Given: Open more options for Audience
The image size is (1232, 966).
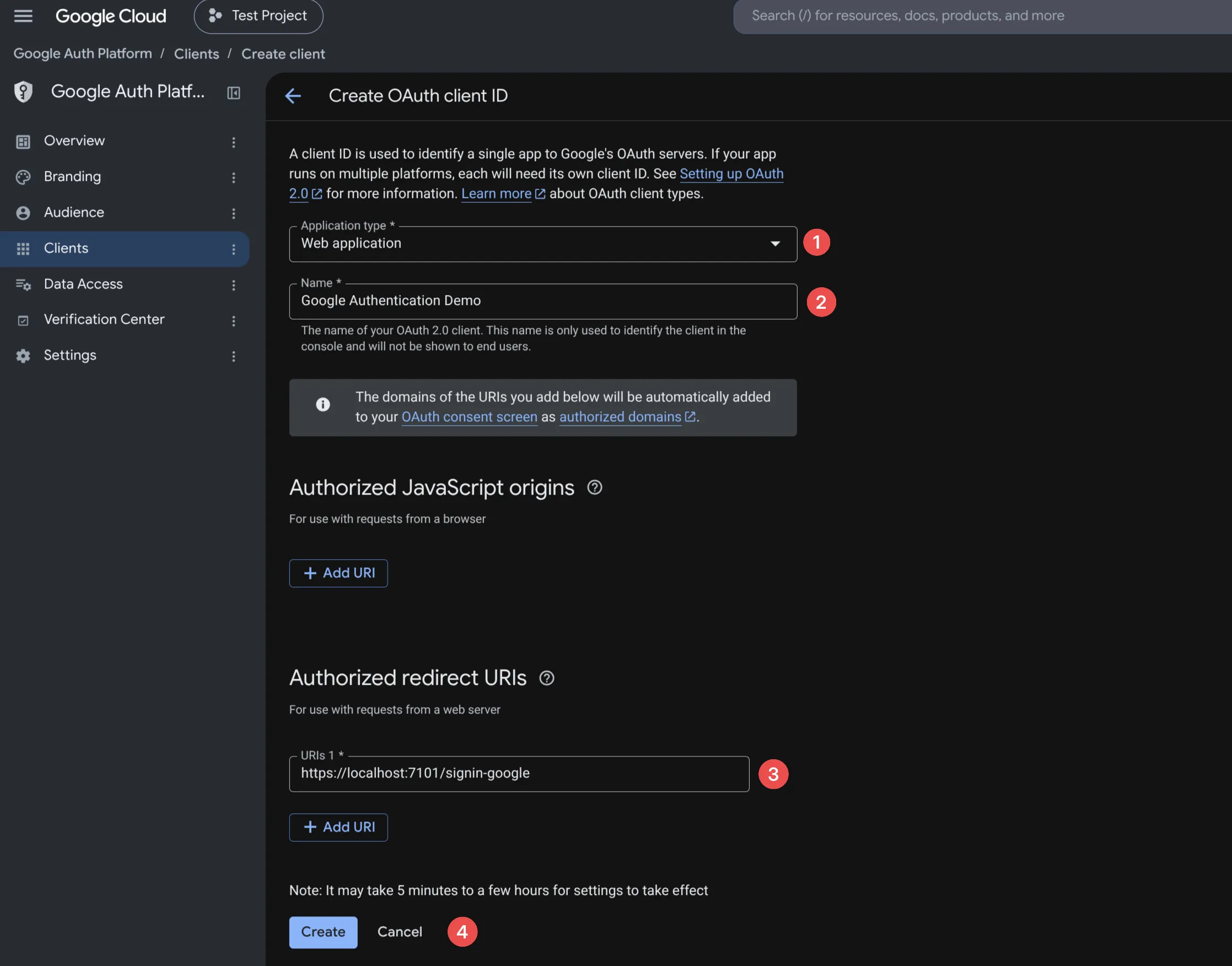Looking at the screenshot, I should click(234, 213).
